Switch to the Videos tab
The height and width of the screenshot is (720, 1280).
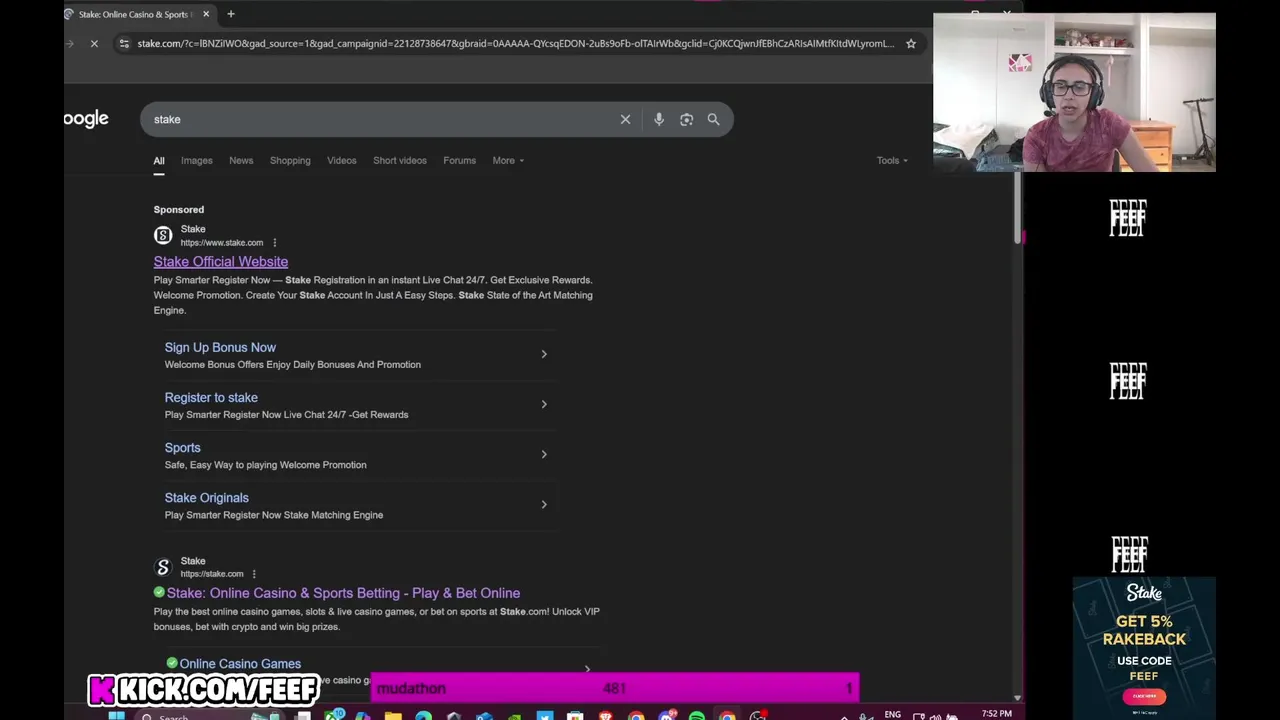[x=342, y=160]
